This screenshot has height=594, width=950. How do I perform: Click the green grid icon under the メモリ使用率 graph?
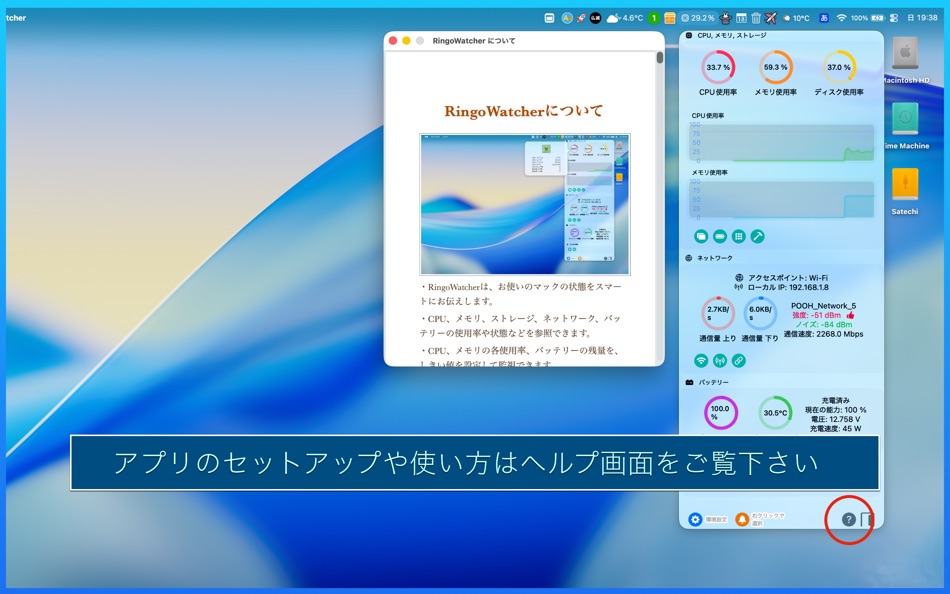pos(737,237)
